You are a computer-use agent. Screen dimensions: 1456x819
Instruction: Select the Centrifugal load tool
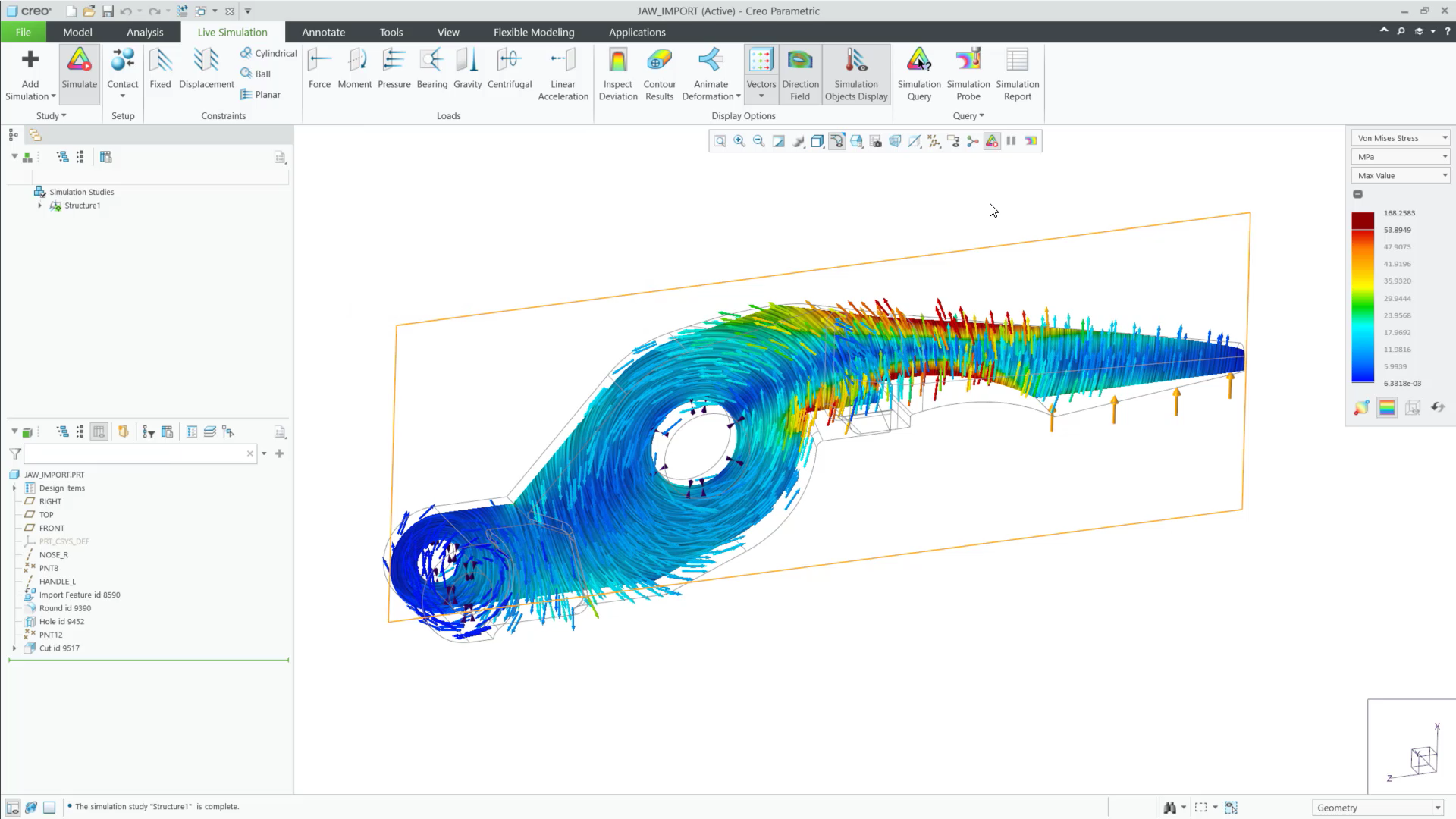pyautogui.click(x=510, y=69)
